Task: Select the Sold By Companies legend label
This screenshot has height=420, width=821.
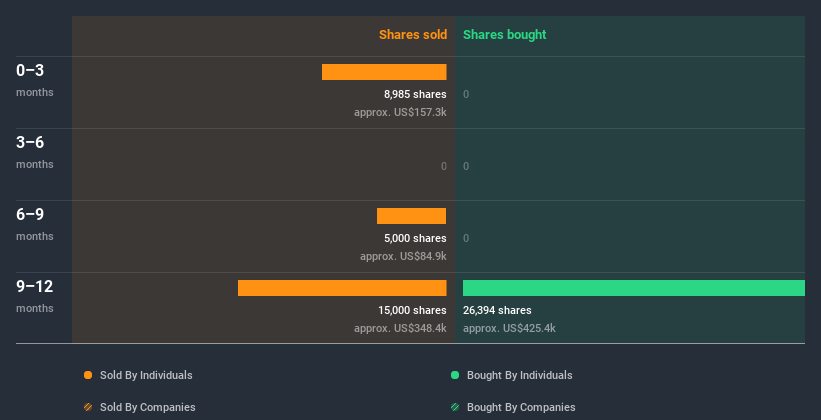Action: coord(148,407)
